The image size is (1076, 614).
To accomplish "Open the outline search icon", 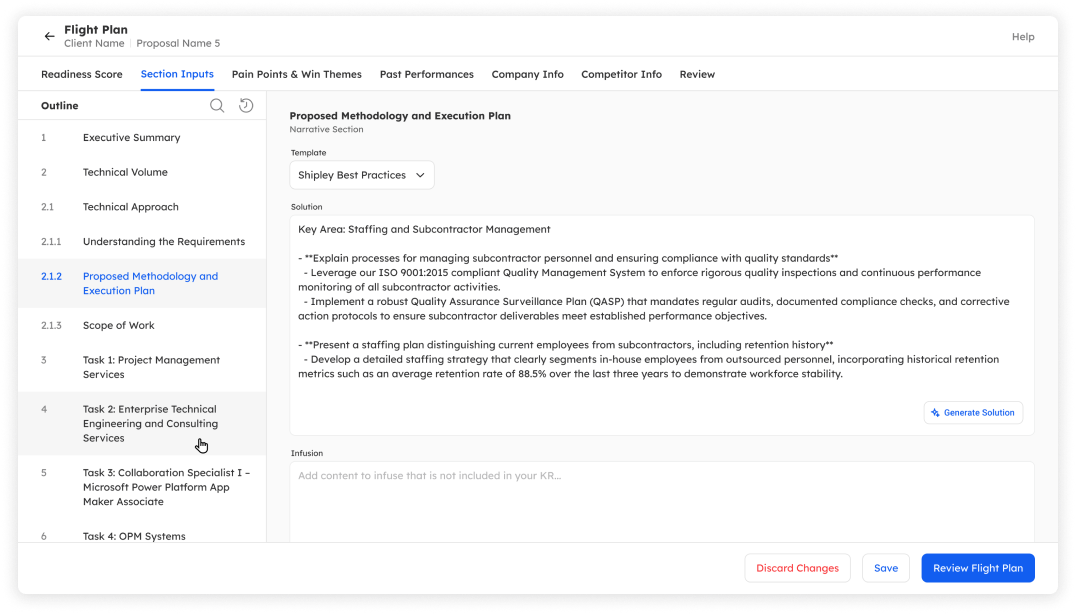I will 217,106.
